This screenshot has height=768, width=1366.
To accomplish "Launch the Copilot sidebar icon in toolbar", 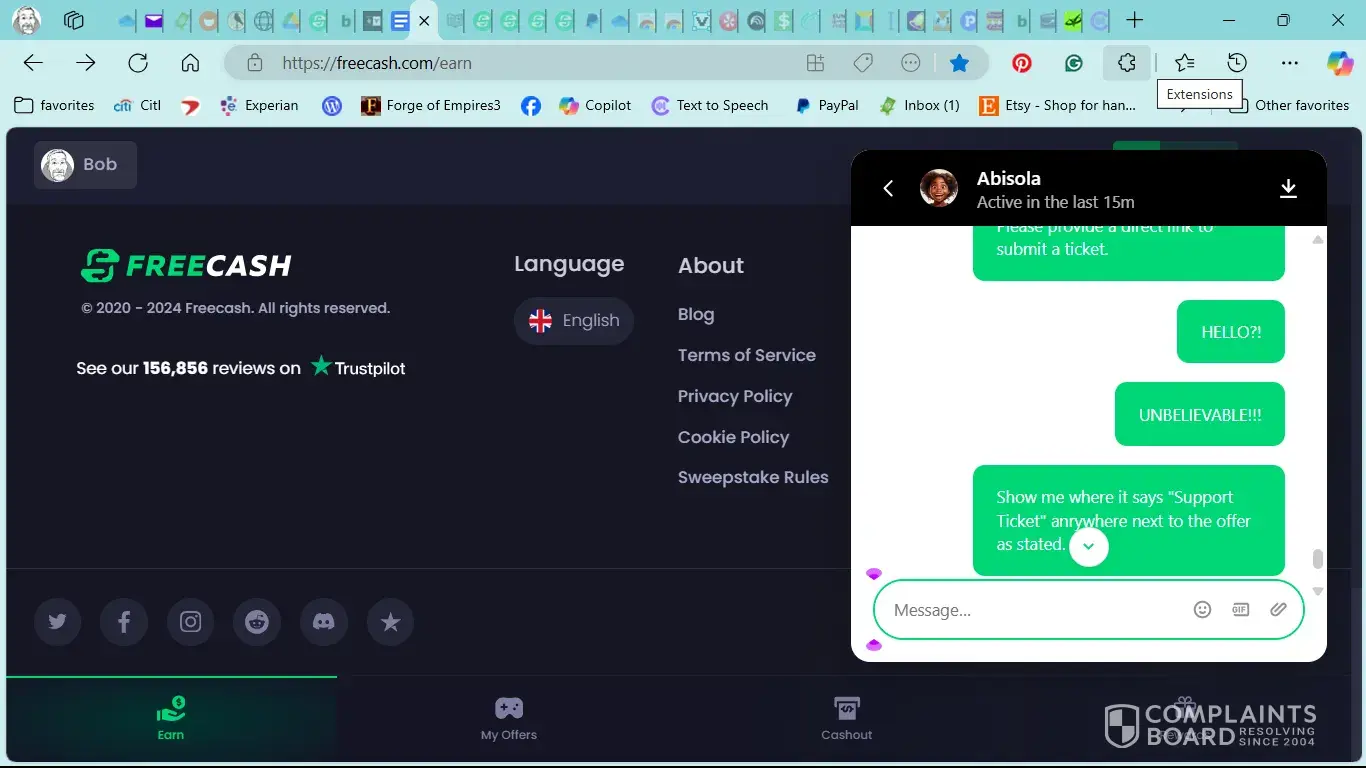I will (x=1340, y=63).
